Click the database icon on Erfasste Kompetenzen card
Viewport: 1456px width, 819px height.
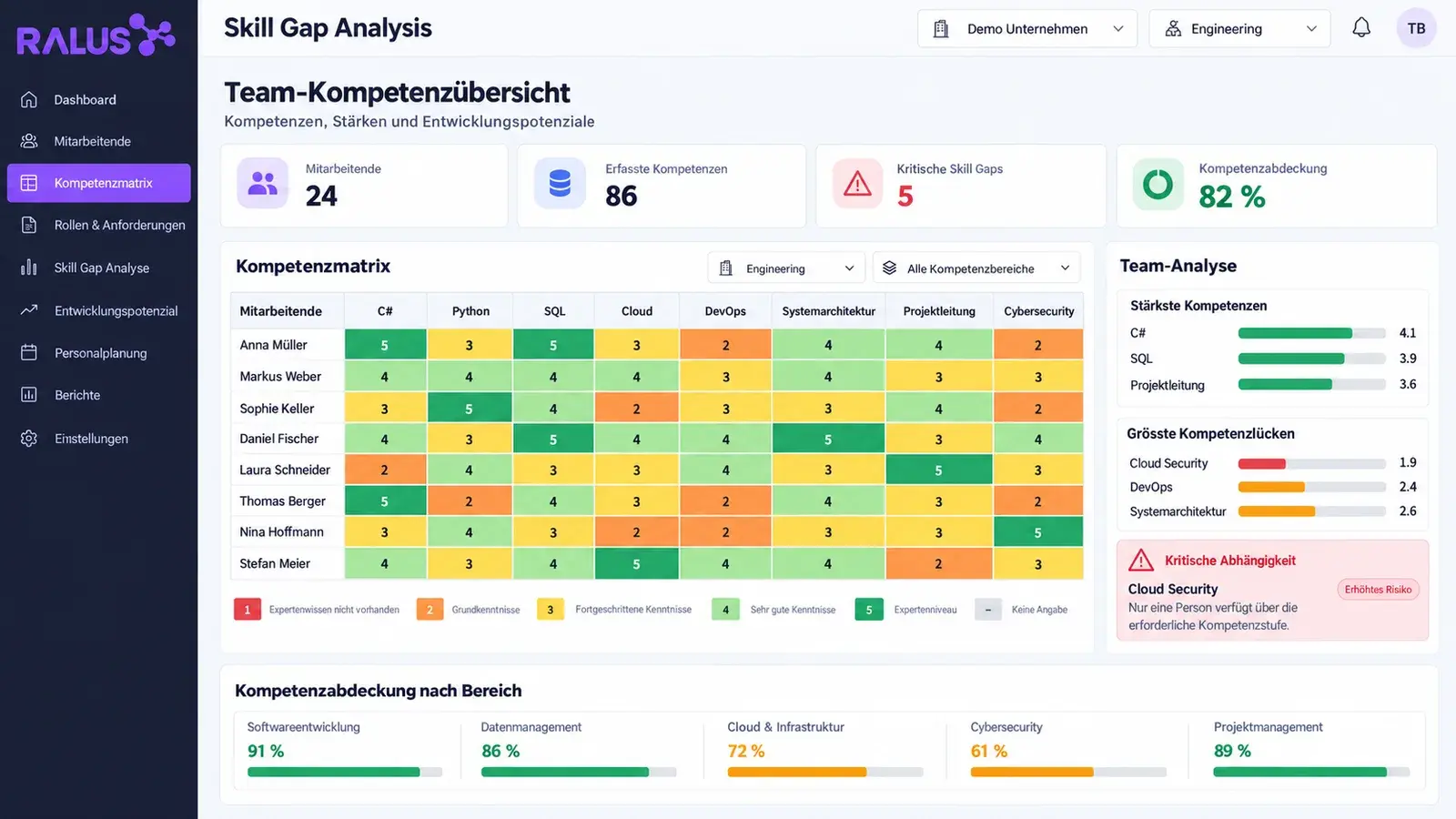(x=560, y=184)
